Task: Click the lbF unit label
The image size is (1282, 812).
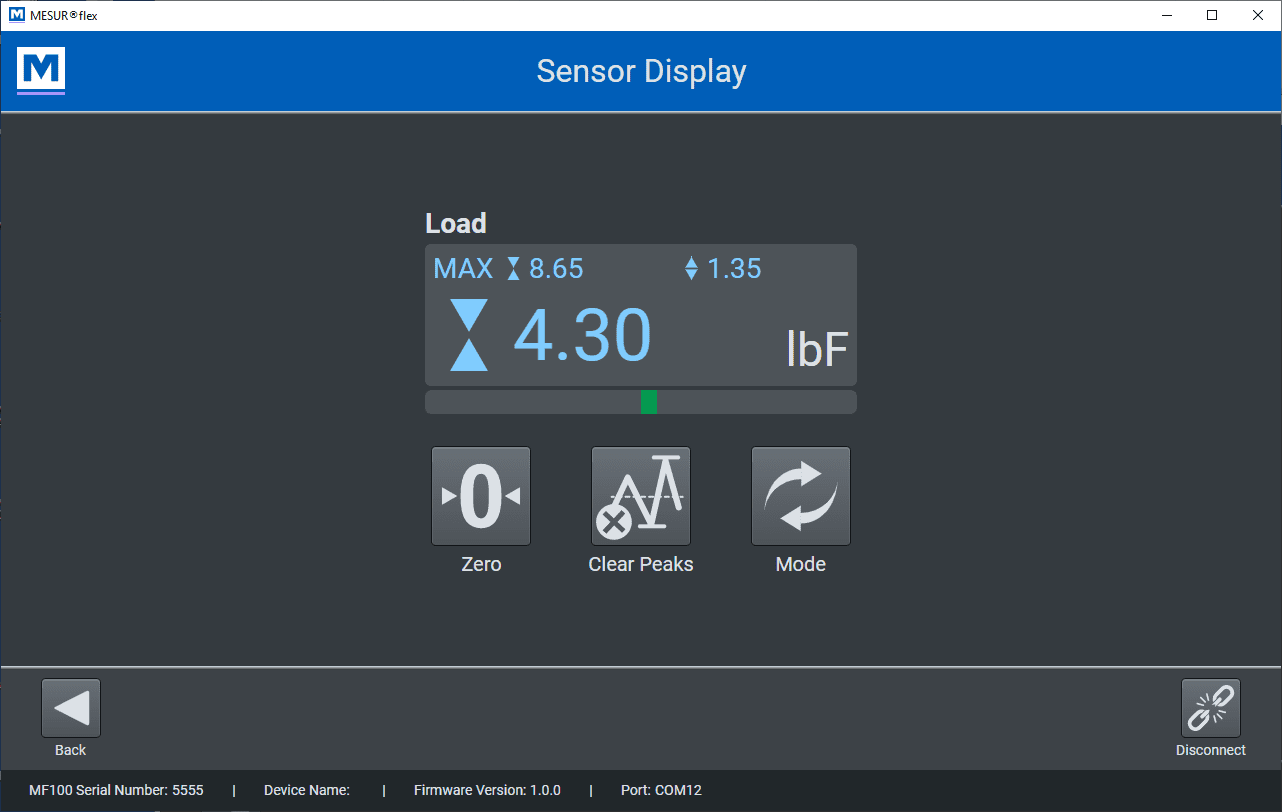Action: click(817, 350)
